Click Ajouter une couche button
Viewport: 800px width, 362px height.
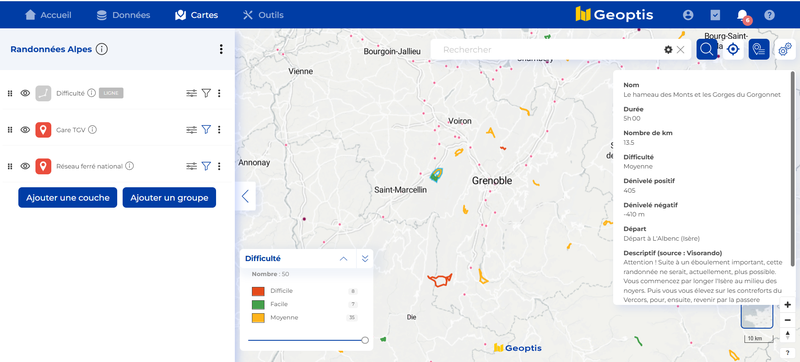tap(68, 198)
